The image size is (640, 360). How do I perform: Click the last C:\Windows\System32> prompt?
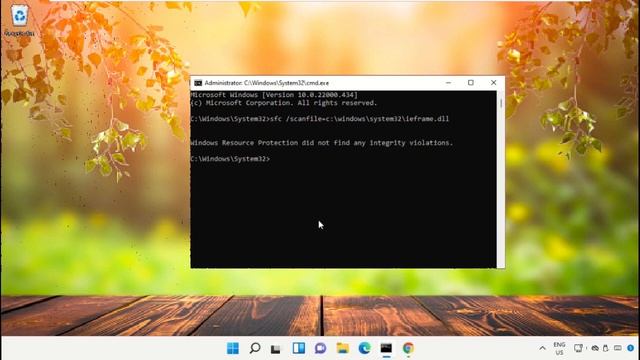click(x=230, y=159)
